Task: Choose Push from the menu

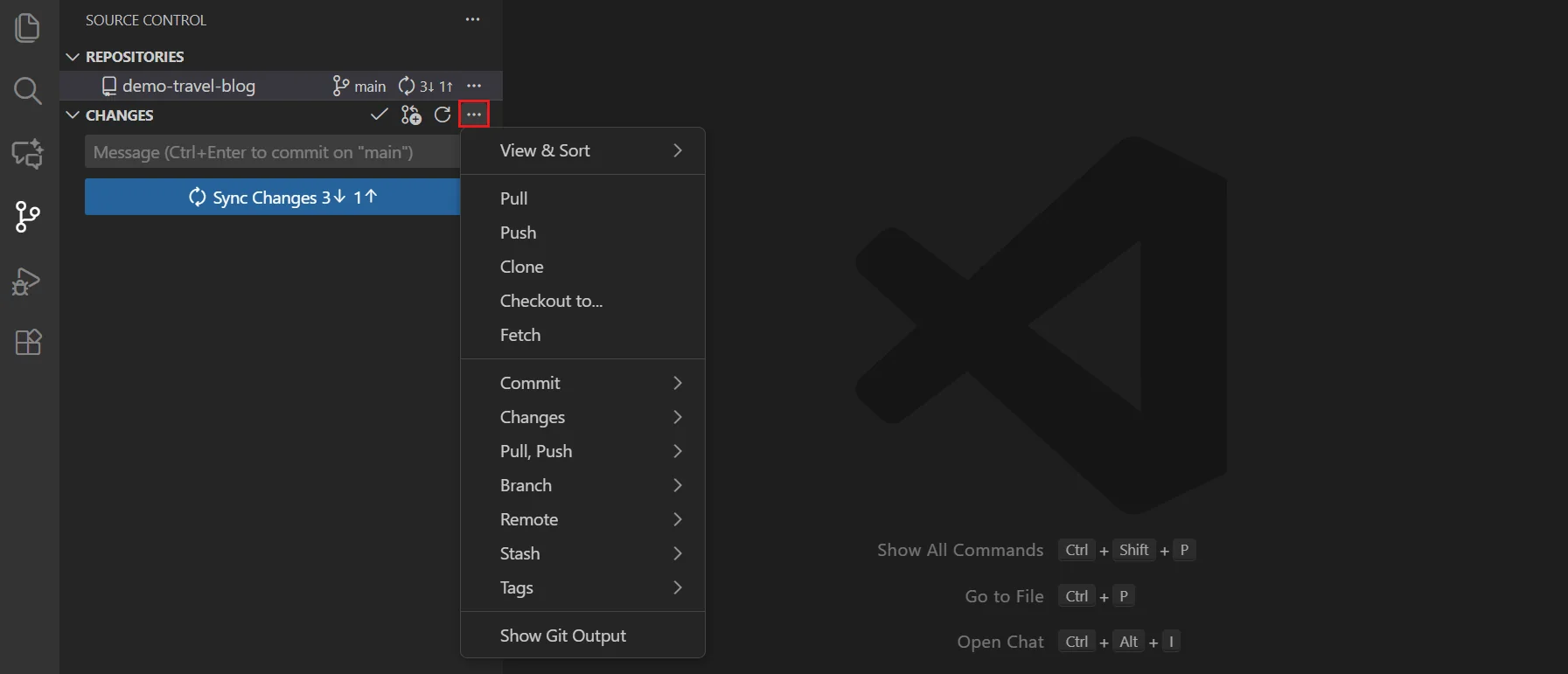Action: point(582,233)
